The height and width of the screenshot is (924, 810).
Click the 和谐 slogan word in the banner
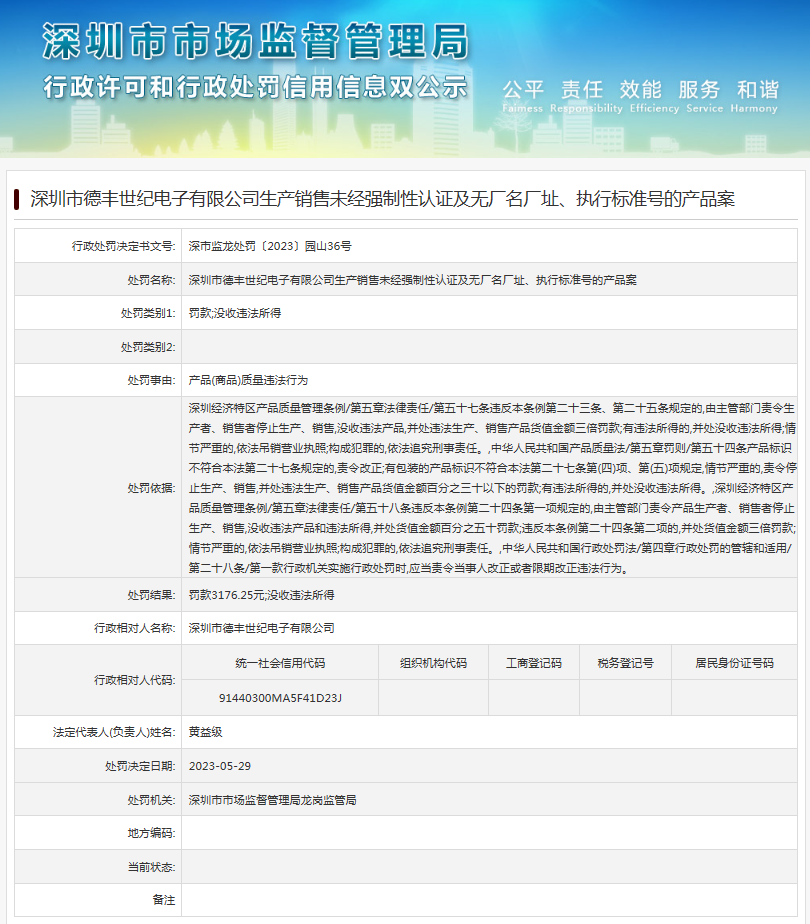click(x=758, y=90)
